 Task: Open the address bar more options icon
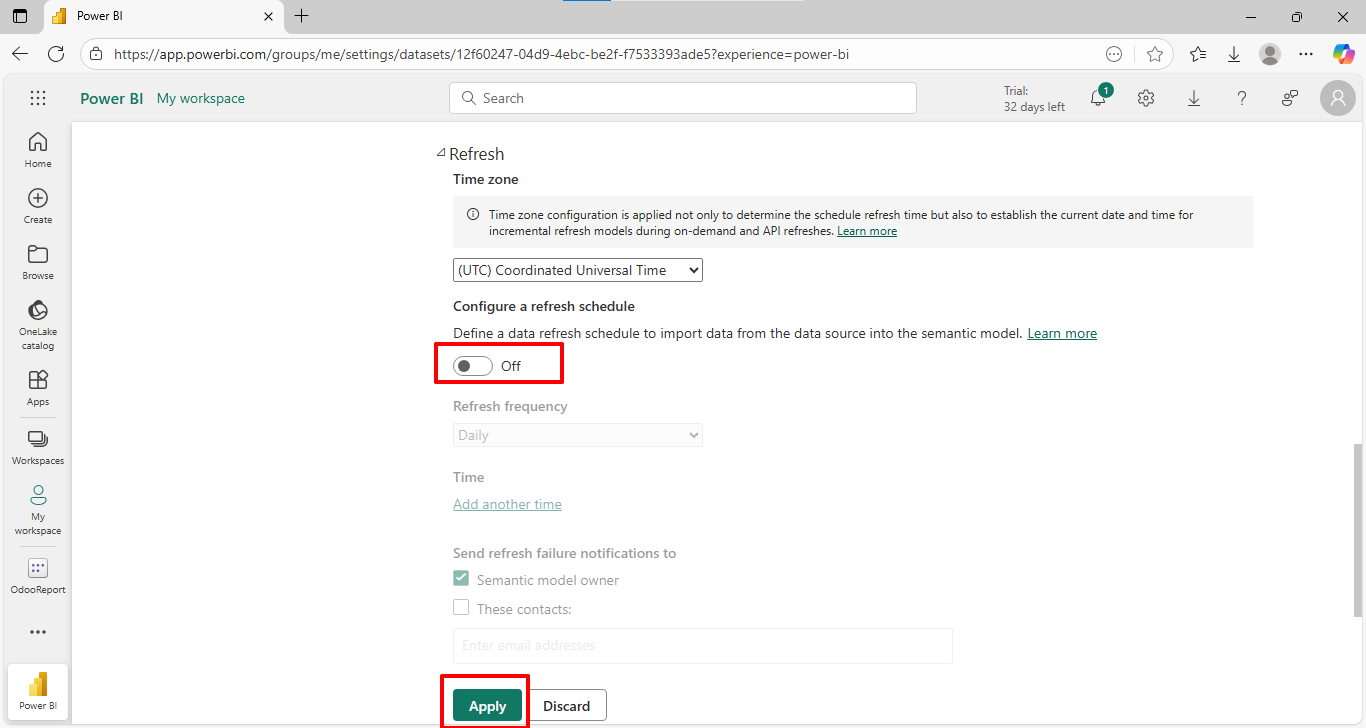tap(1114, 54)
